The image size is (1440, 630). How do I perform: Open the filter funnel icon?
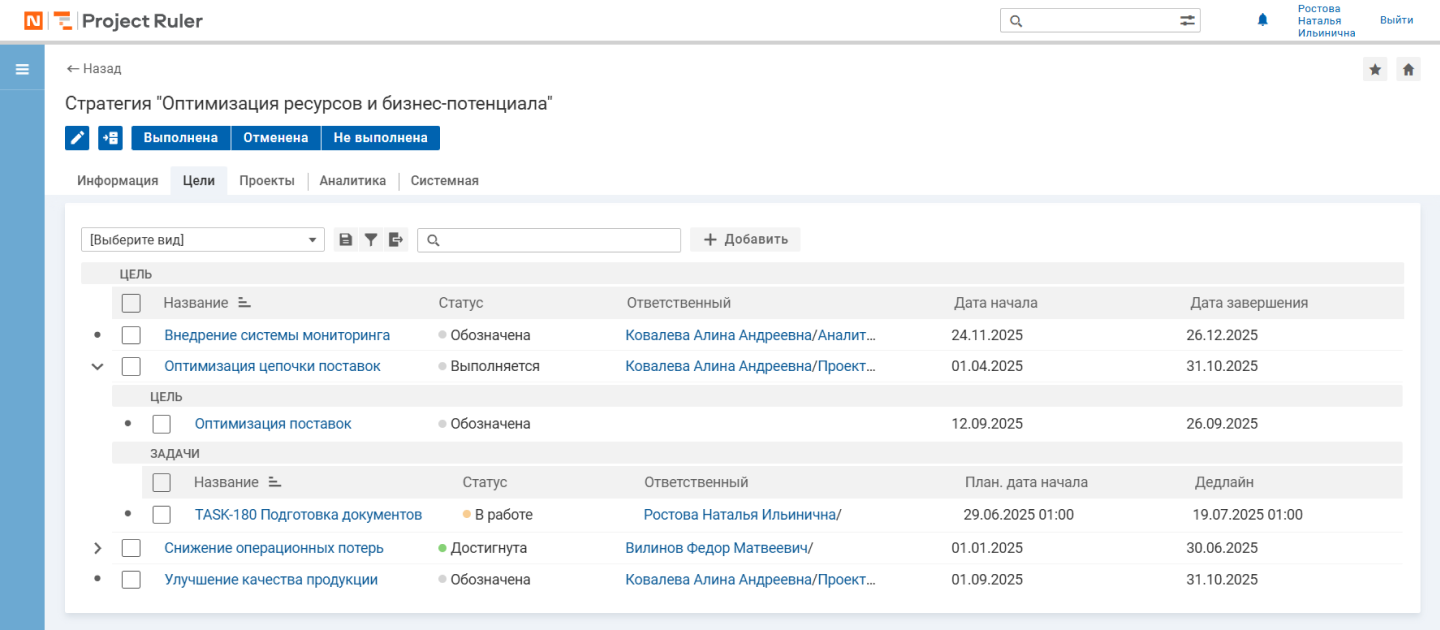[371, 240]
